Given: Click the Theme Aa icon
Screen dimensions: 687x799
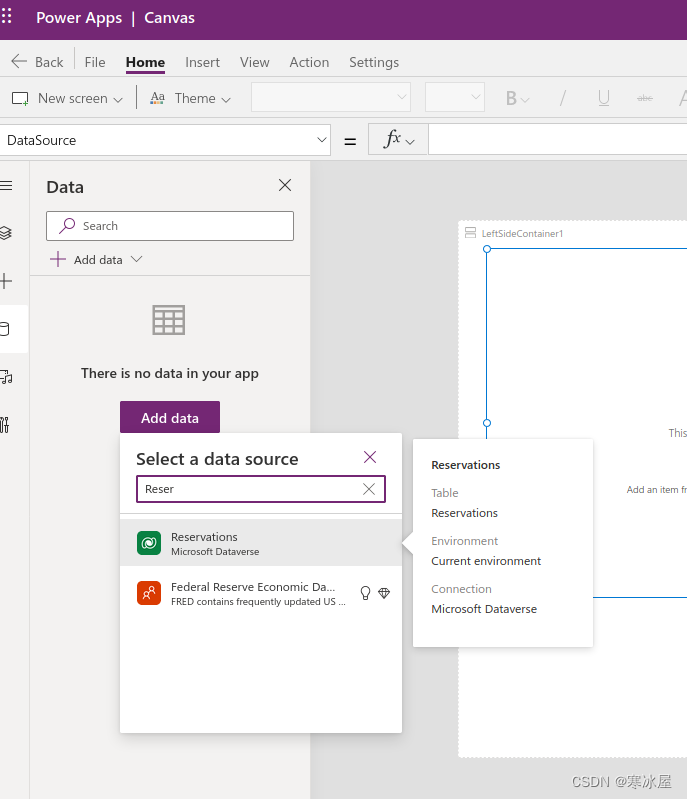Looking at the screenshot, I should (x=157, y=97).
